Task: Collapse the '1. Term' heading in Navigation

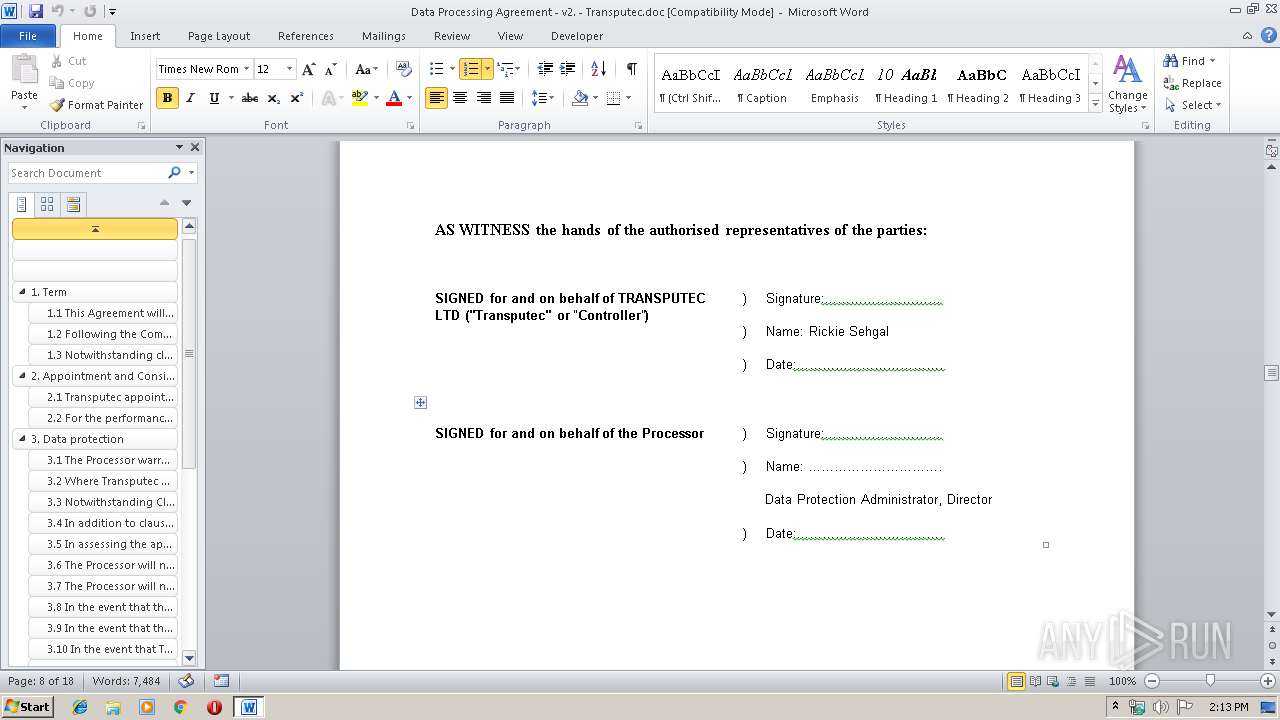Action: 21,292
